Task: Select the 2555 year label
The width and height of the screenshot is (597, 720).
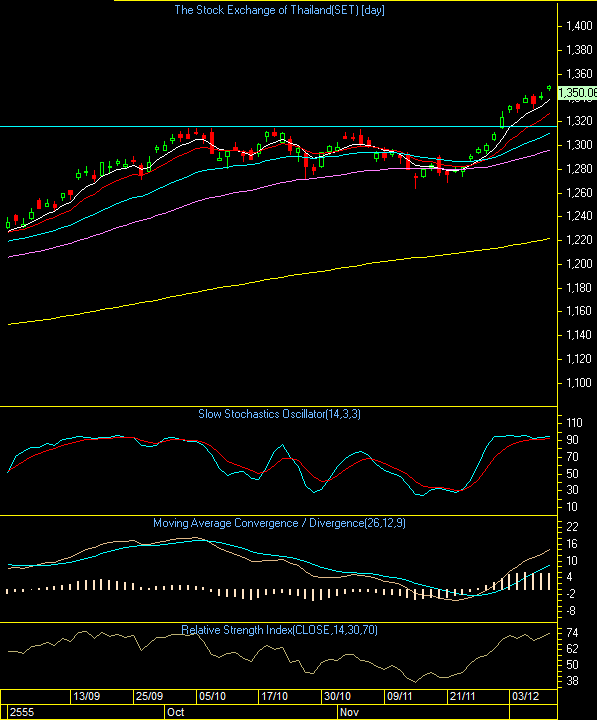Action: coord(22,712)
